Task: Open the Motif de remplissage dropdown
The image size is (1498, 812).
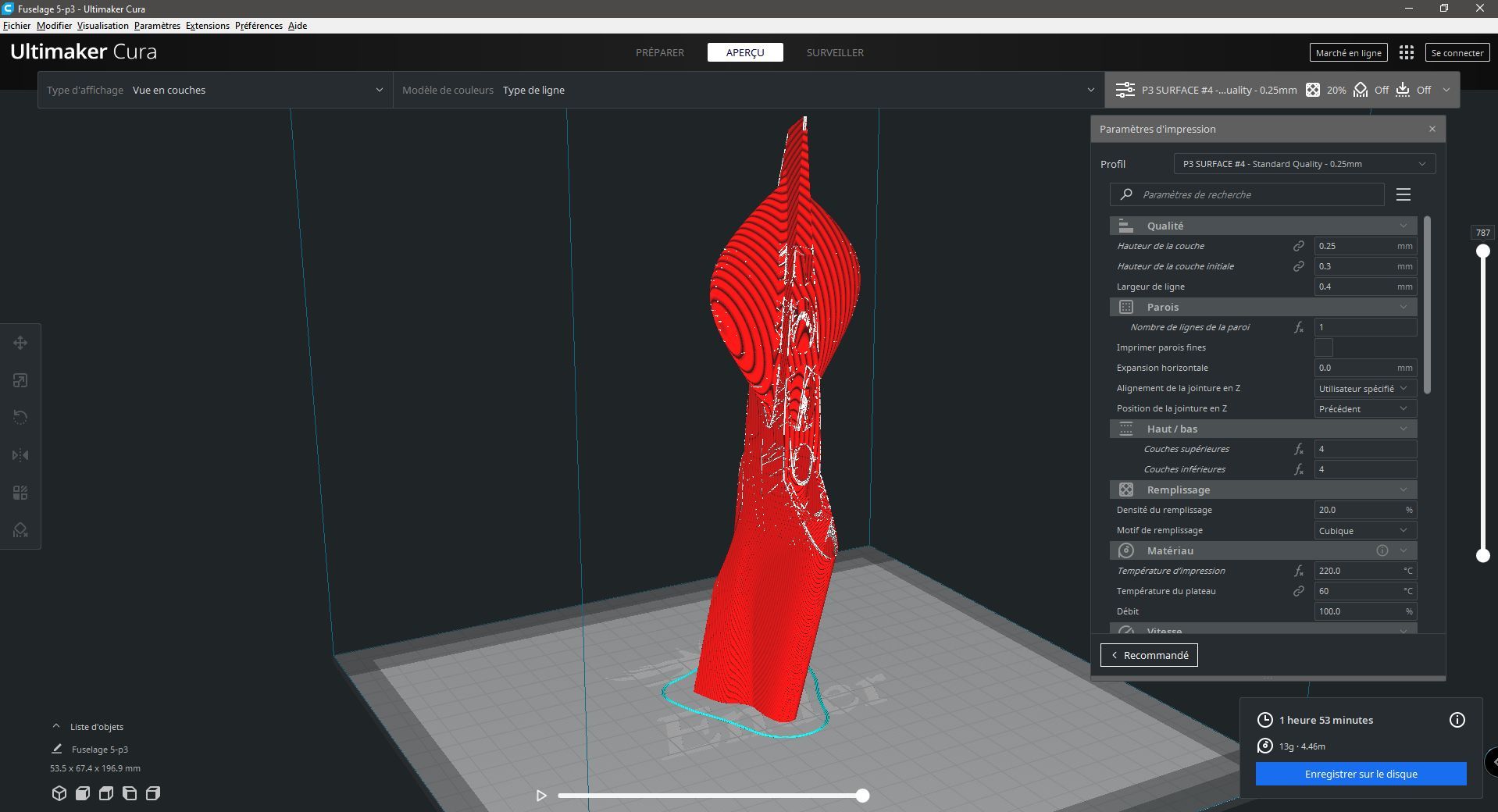Action: coord(1365,530)
